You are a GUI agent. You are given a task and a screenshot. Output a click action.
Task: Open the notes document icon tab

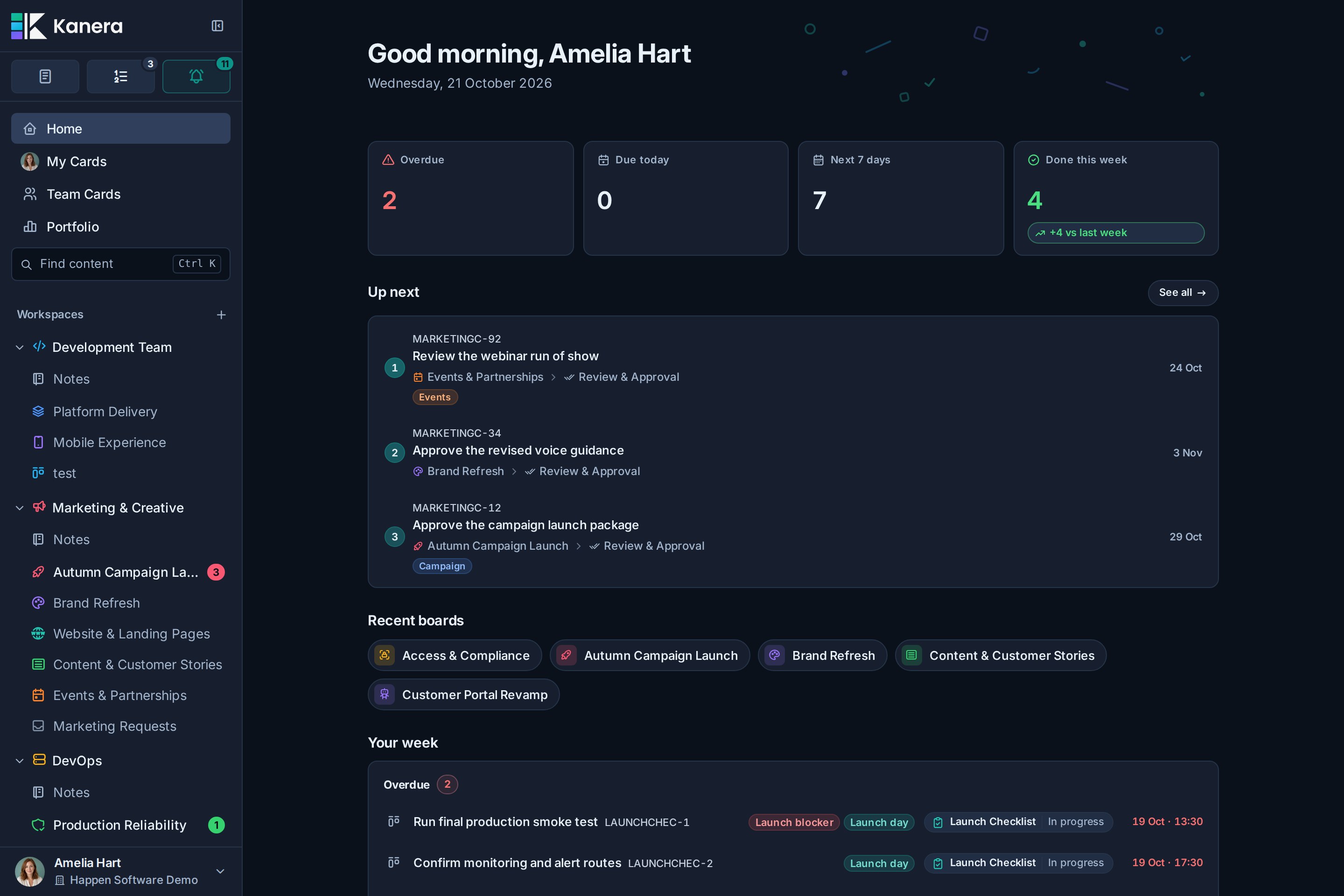click(x=45, y=76)
